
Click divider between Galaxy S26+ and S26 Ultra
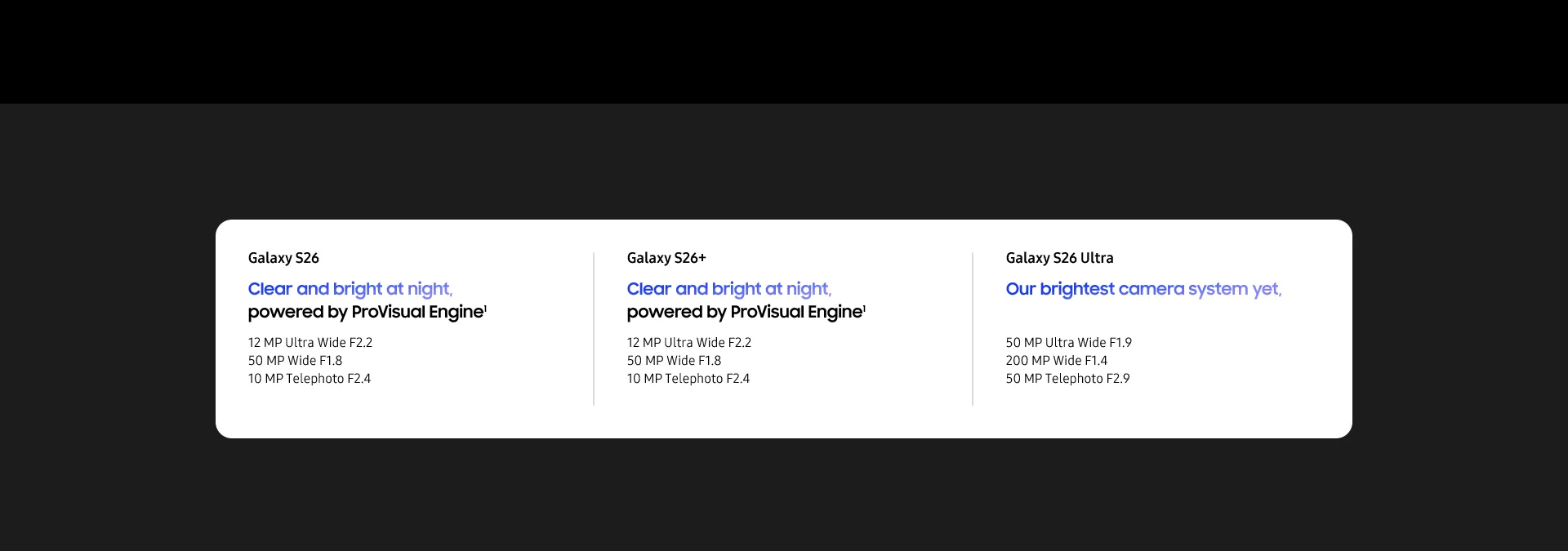[973, 329]
